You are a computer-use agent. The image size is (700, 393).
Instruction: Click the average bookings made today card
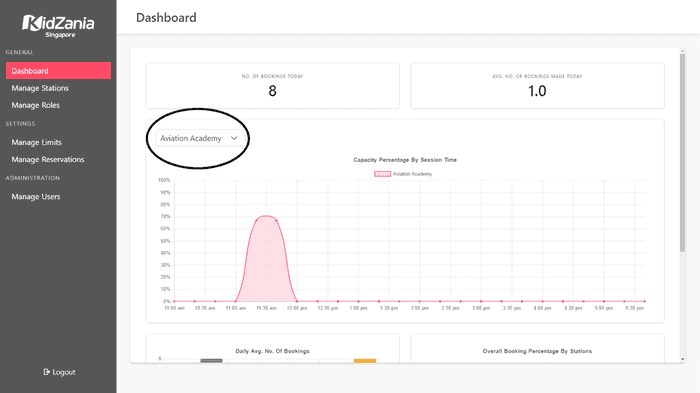pyautogui.click(x=537, y=86)
